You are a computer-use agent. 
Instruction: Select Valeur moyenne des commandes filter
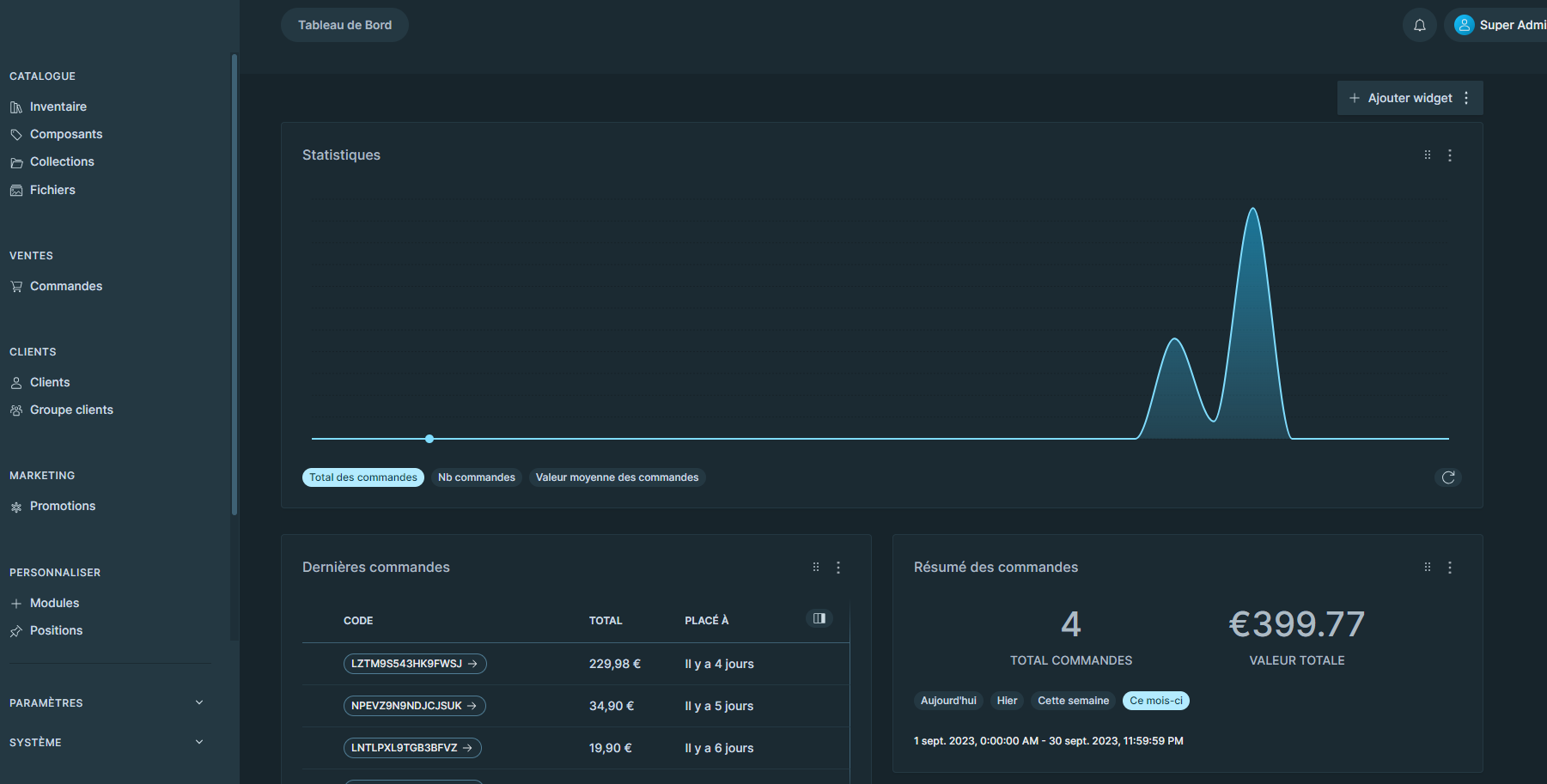tap(617, 477)
